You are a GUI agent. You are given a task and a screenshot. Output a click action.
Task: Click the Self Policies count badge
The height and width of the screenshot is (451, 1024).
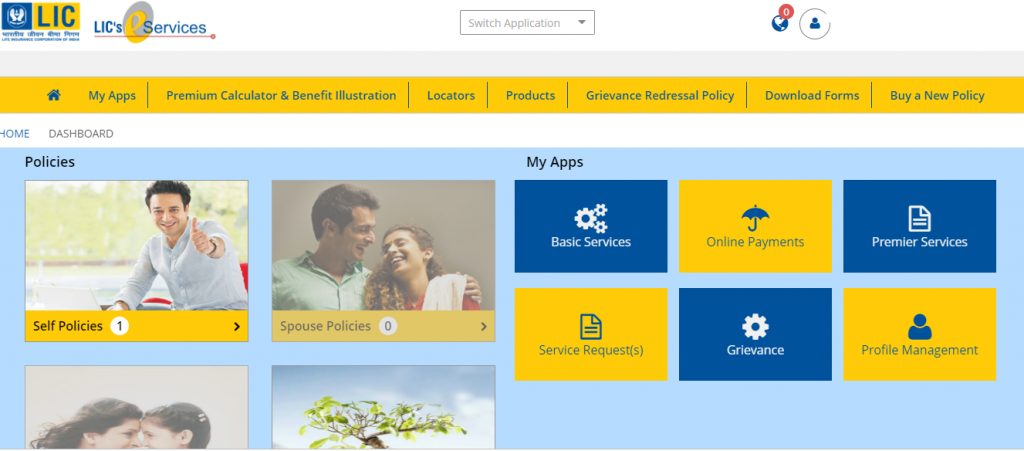119,326
